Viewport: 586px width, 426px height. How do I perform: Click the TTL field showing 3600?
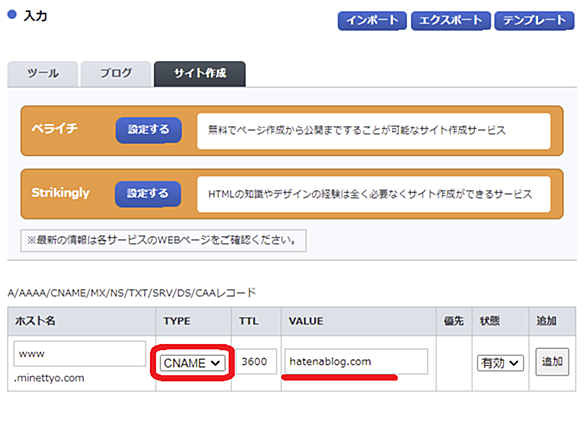point(256,361)
